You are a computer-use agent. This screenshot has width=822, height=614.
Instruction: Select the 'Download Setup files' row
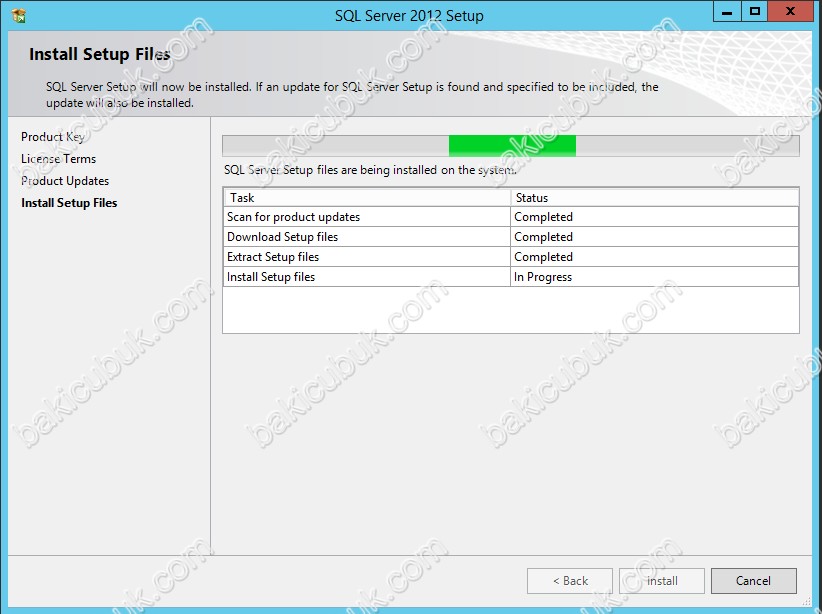pyautogui.click(x=511, y=236)
